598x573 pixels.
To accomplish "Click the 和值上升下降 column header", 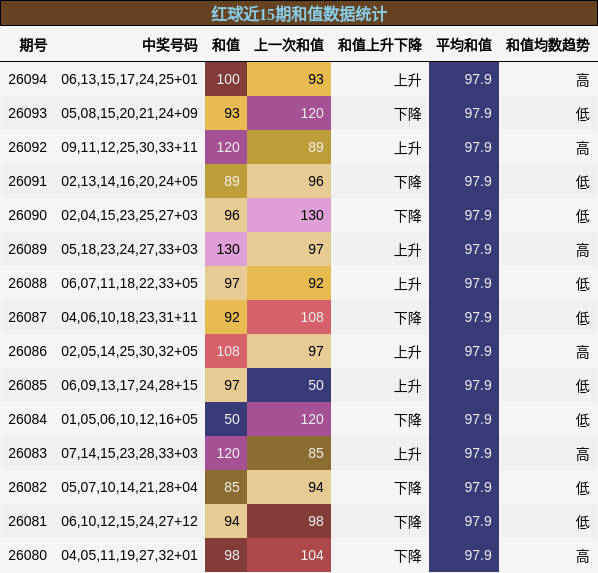I will (380, 45).
